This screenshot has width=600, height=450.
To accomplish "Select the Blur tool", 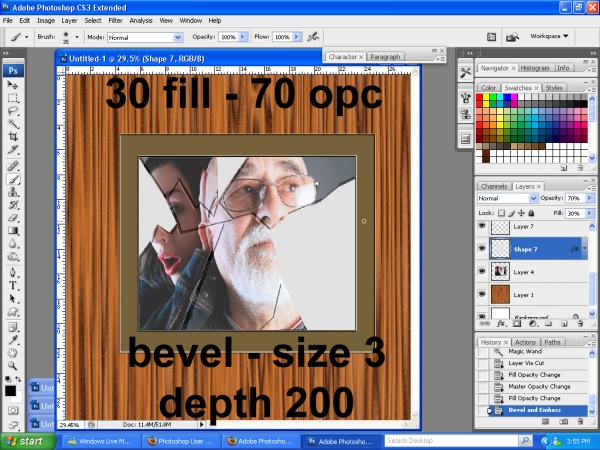I will click(13, 244).
